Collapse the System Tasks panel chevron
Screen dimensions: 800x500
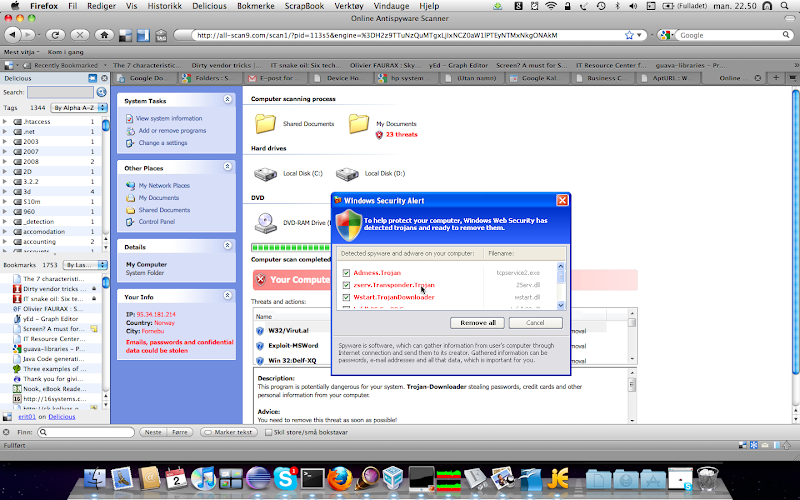228,99
